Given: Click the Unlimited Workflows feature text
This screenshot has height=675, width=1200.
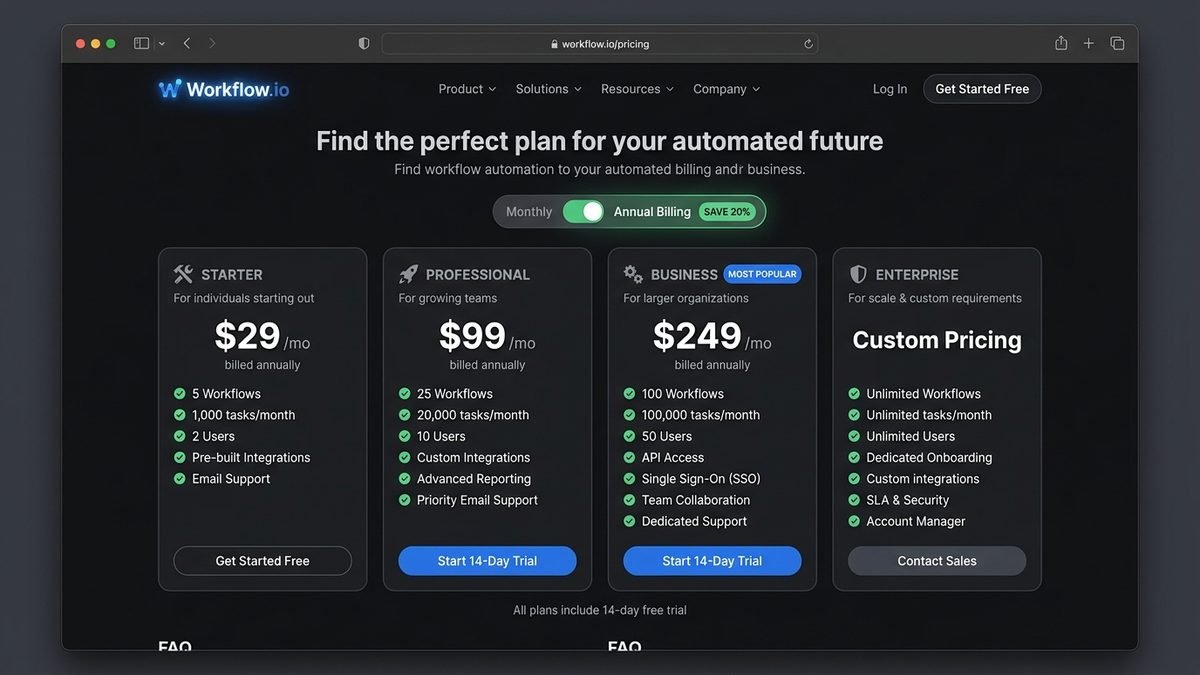Looking at the screenshot, I should 924,394.
